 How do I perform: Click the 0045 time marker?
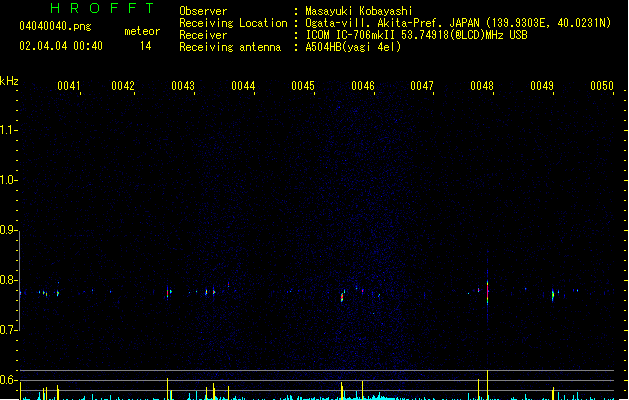(303, 86)
